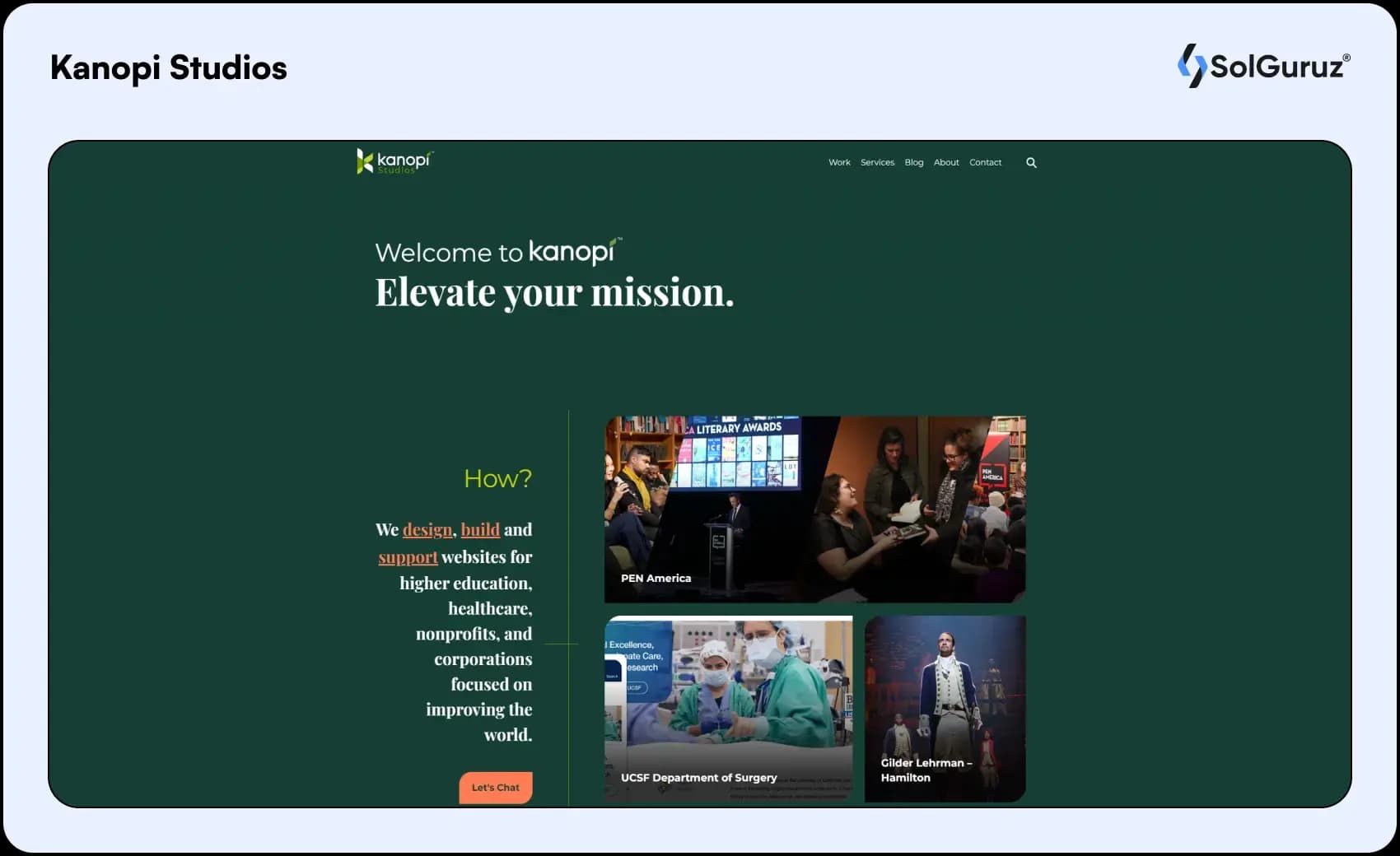Open the search magnifier icon
The image size is (1400, 856).
pos(1031,163)
